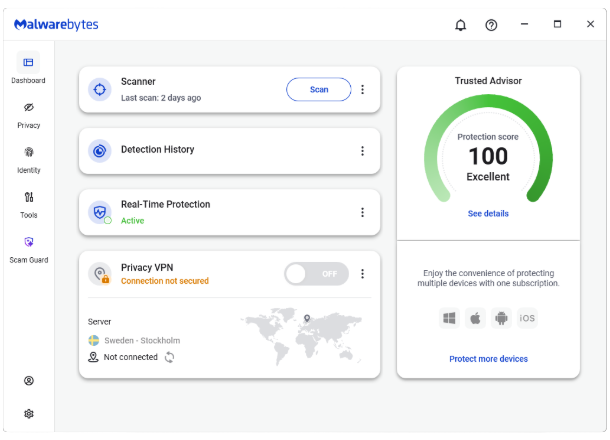Screen dimensions: 610x440
Task: Open the Identity fingerprint section
Action: click(28, 160)
